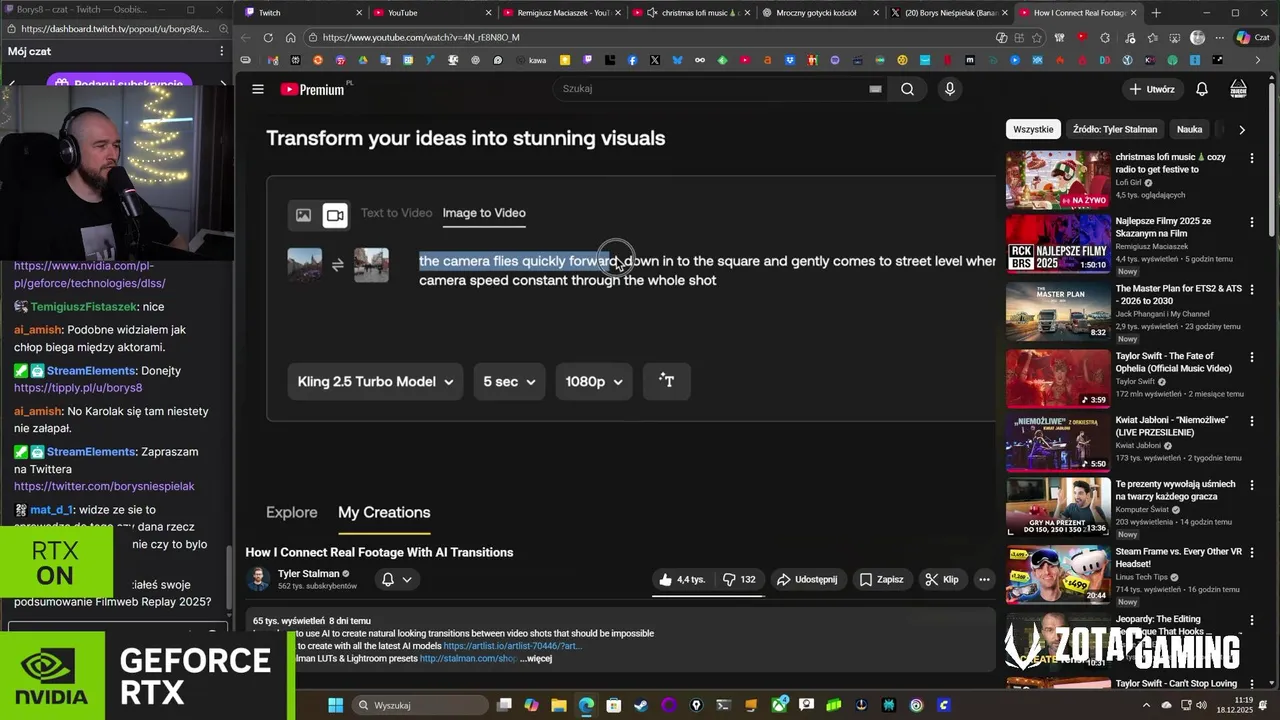Show next filter chips arrow
1280x720 pixels.
[1242, 129]
